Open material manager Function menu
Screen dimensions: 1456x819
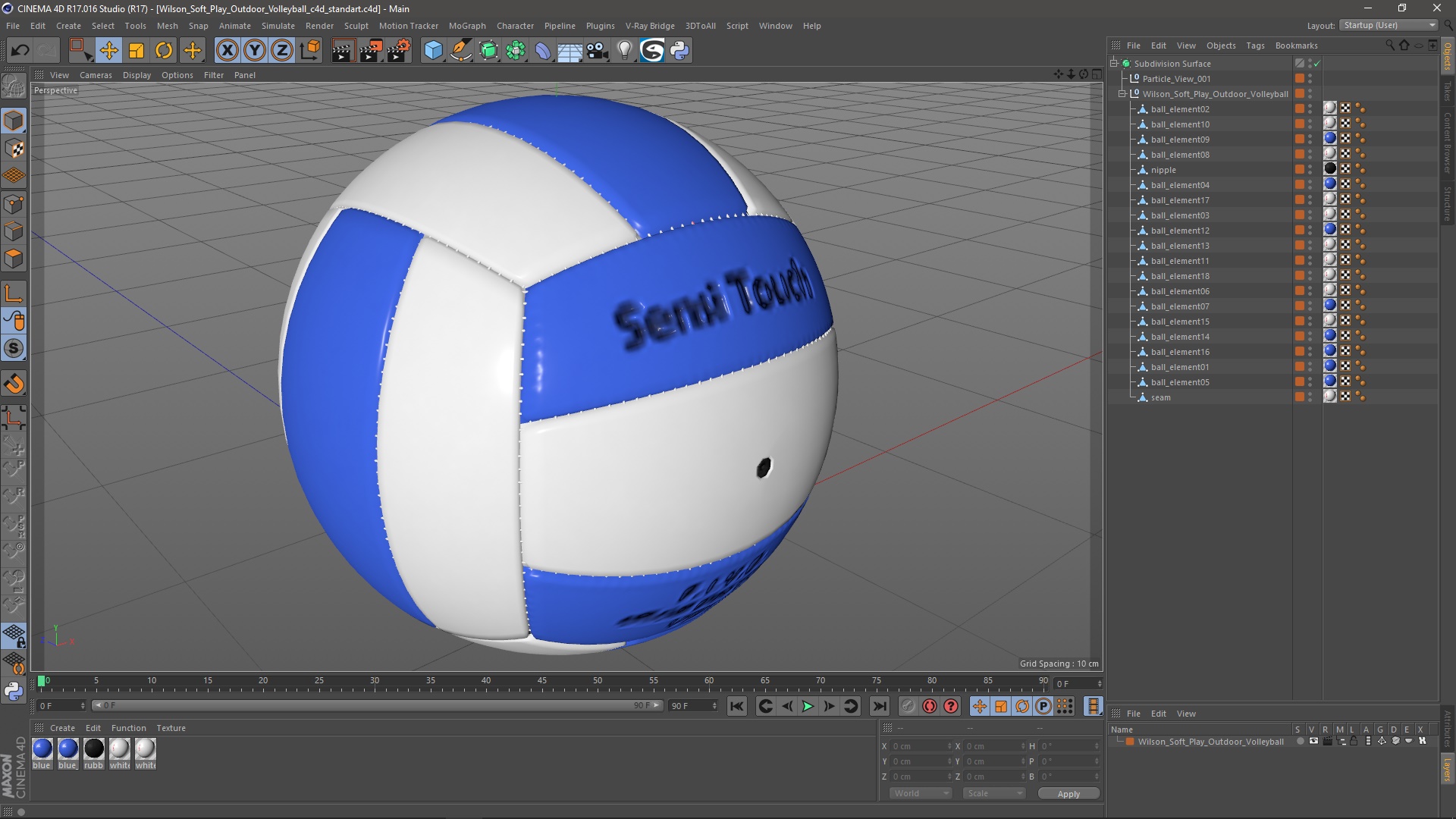coord(129,729)
